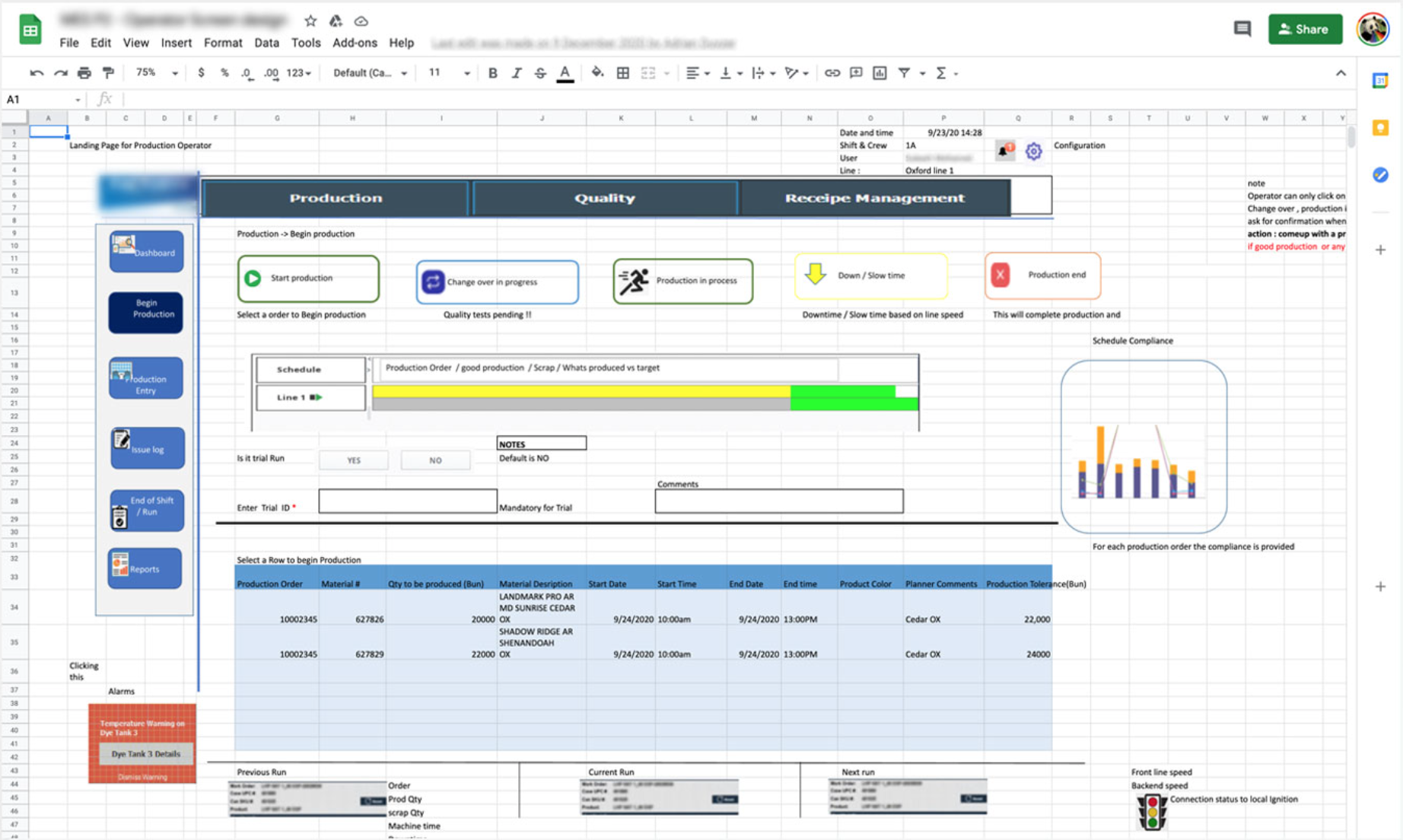Open the text color picker
The width and height of the screenshot is (1403, 840).
(565, 73)
